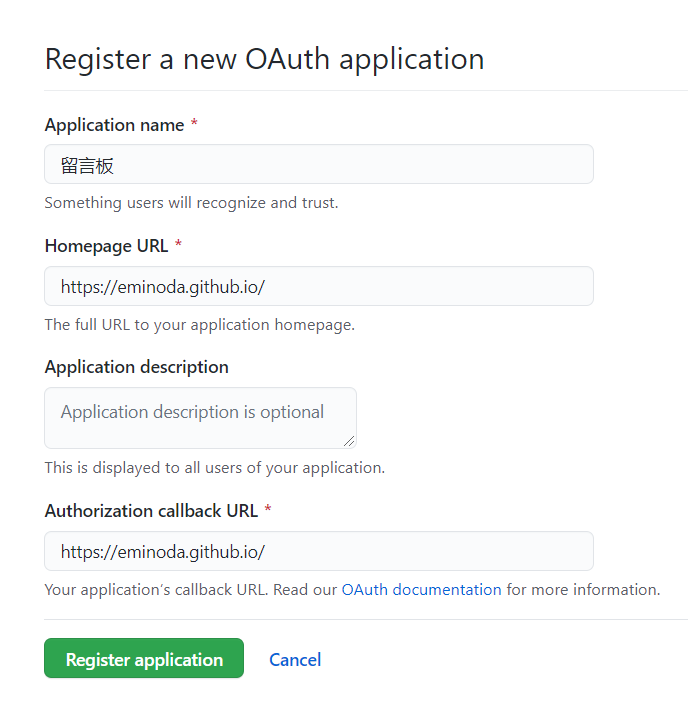Click the Application description label
Image resolution: width=688 pixels, height=725 pixels.
(136, 367)
